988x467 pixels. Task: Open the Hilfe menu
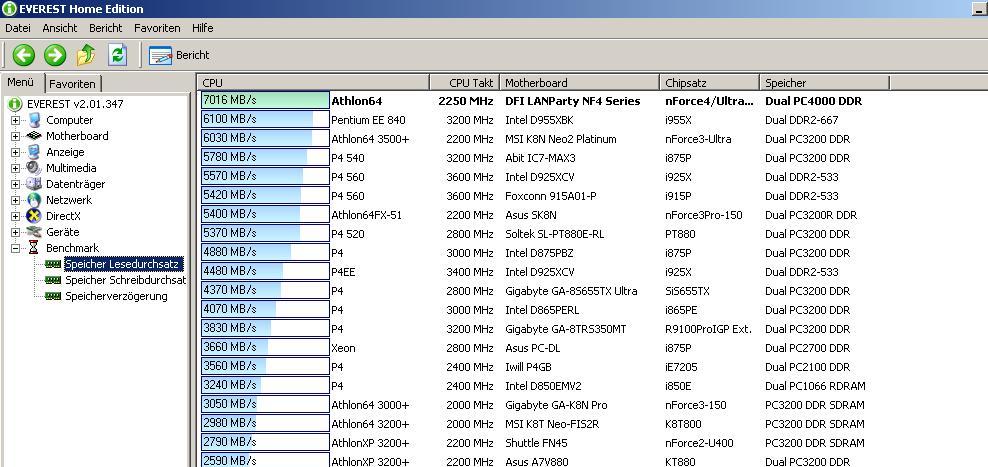[x=203, y=28]
